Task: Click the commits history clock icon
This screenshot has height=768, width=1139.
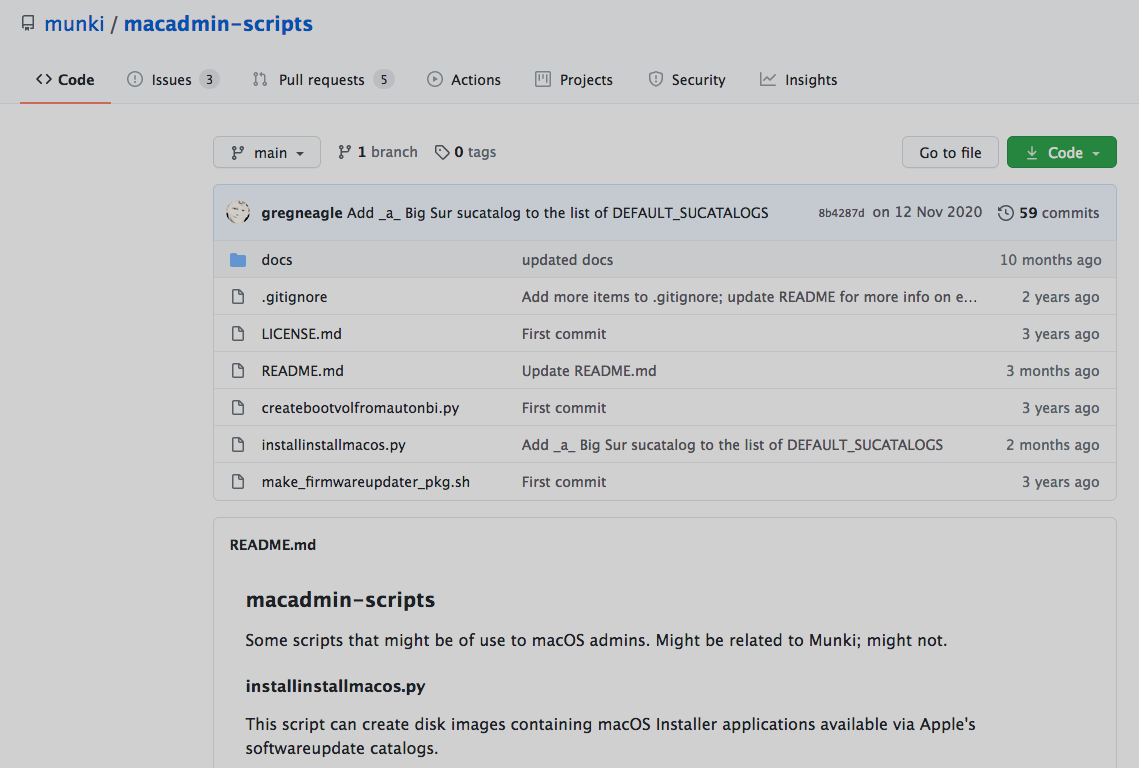Action: [1005, 213]
